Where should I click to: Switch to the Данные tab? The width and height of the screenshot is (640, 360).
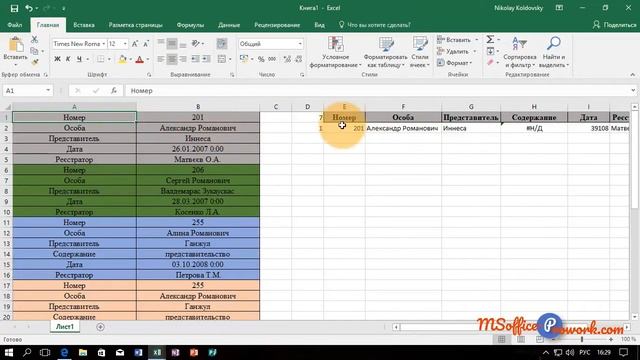pyautogui.click(x=229, y=25)
